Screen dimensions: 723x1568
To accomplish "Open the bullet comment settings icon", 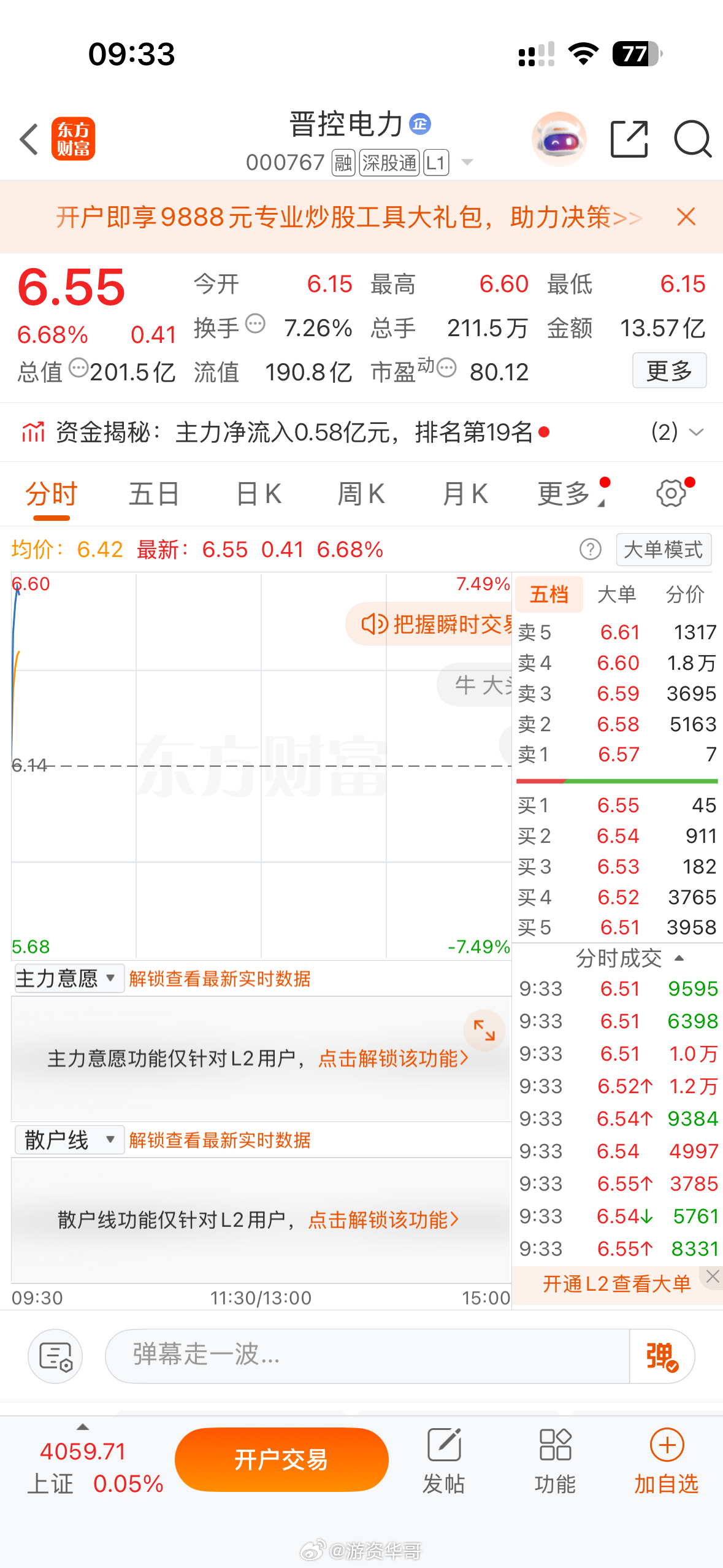I will (55, 1356).
